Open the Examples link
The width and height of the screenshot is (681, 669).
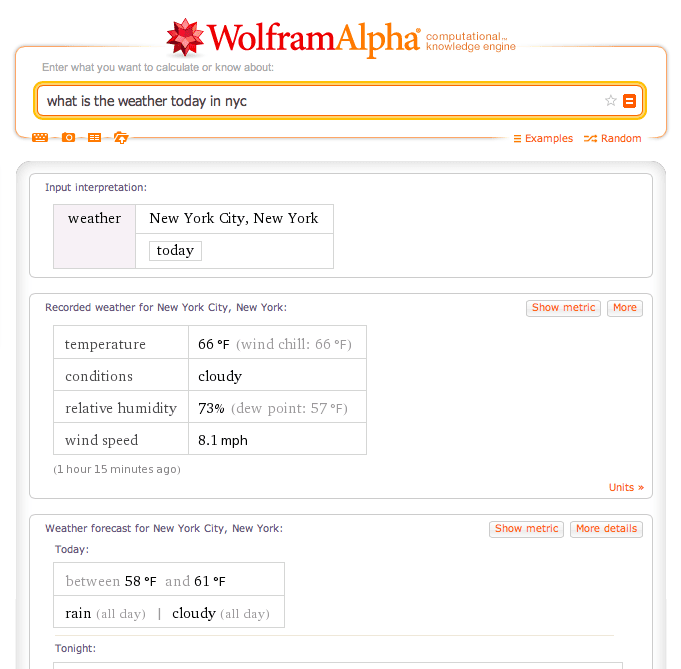[x=543, y=139]
